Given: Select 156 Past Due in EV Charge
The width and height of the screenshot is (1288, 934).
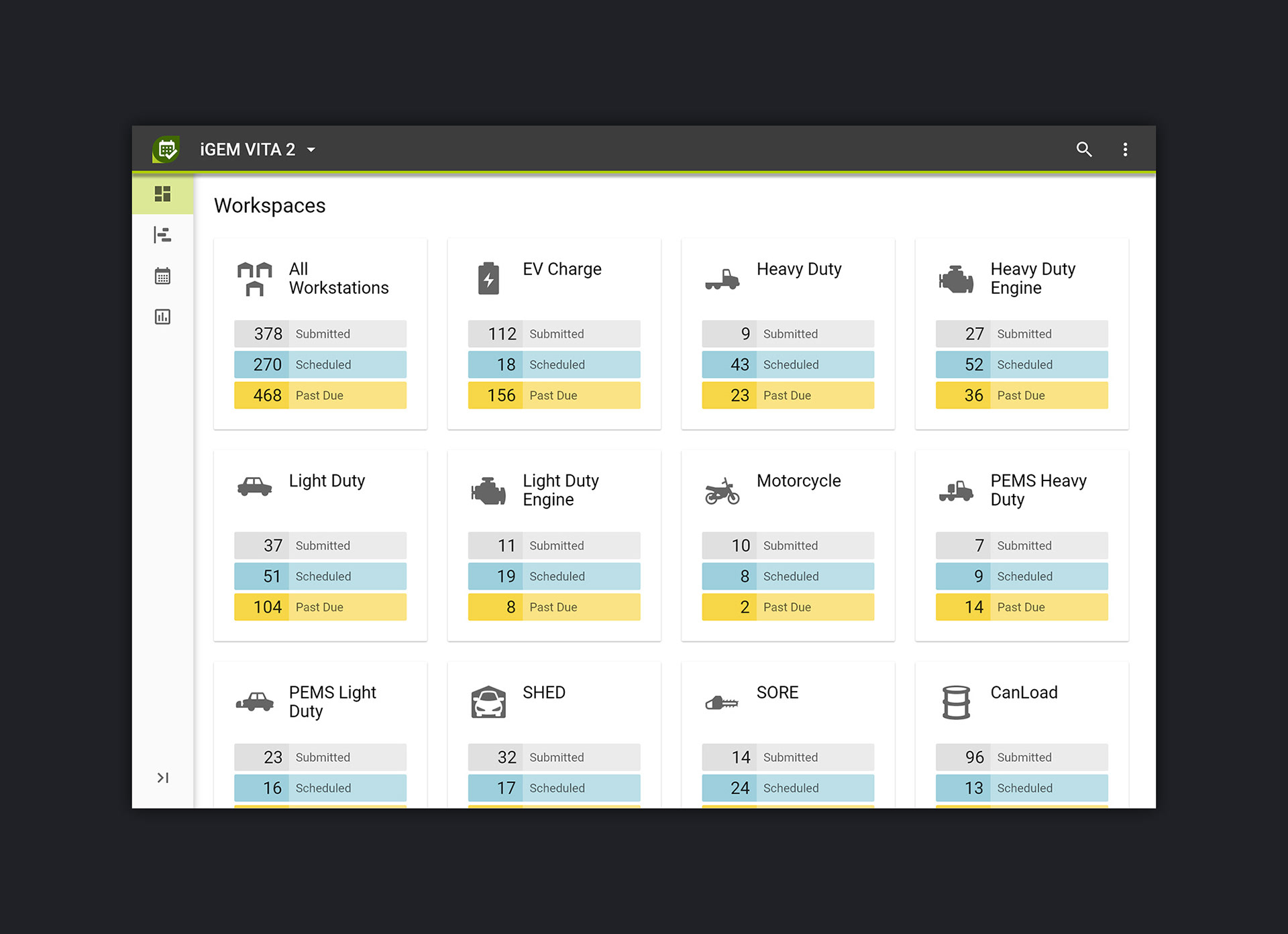Looking at the screenshot, I should (554, 395).
